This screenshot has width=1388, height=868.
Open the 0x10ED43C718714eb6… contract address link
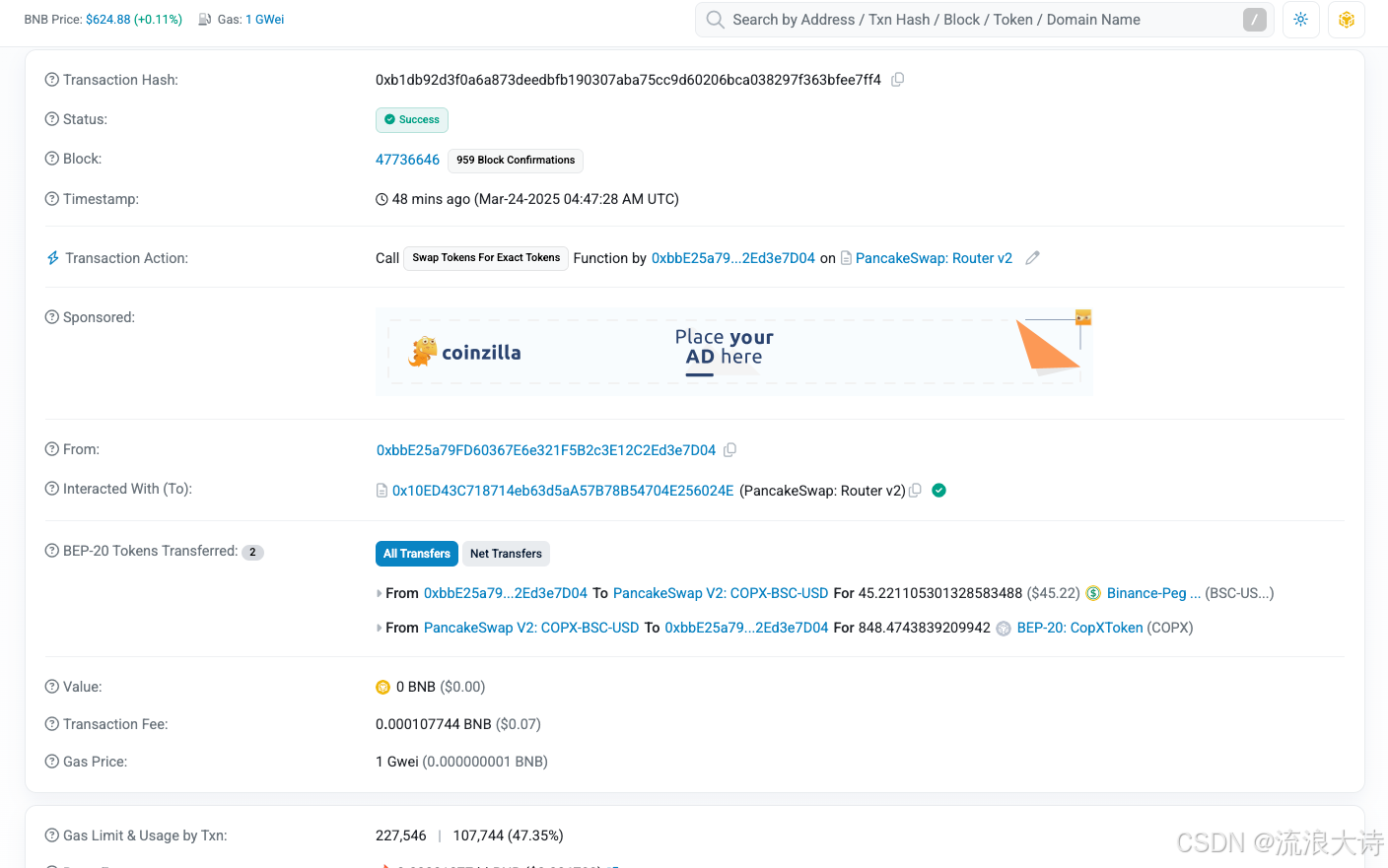[563, 491]
